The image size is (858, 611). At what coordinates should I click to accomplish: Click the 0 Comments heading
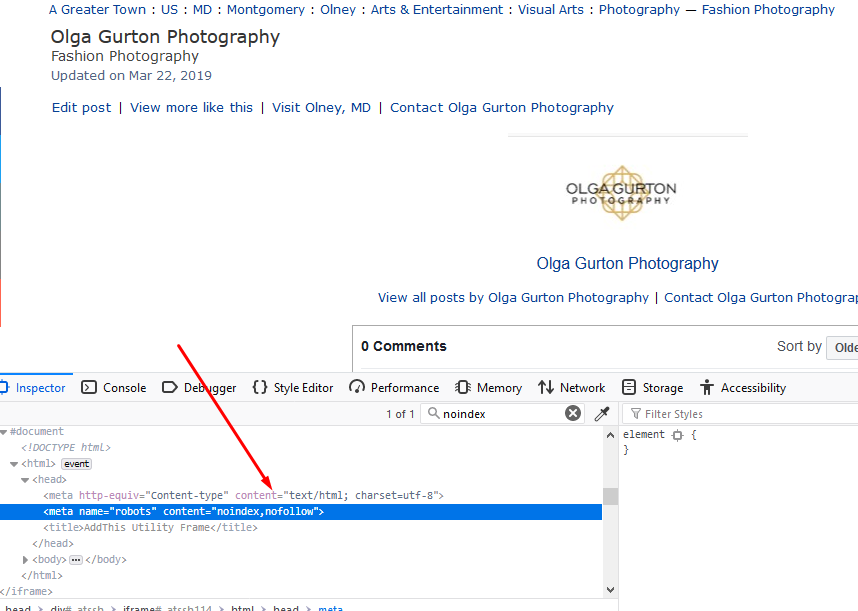coord(404,346)
